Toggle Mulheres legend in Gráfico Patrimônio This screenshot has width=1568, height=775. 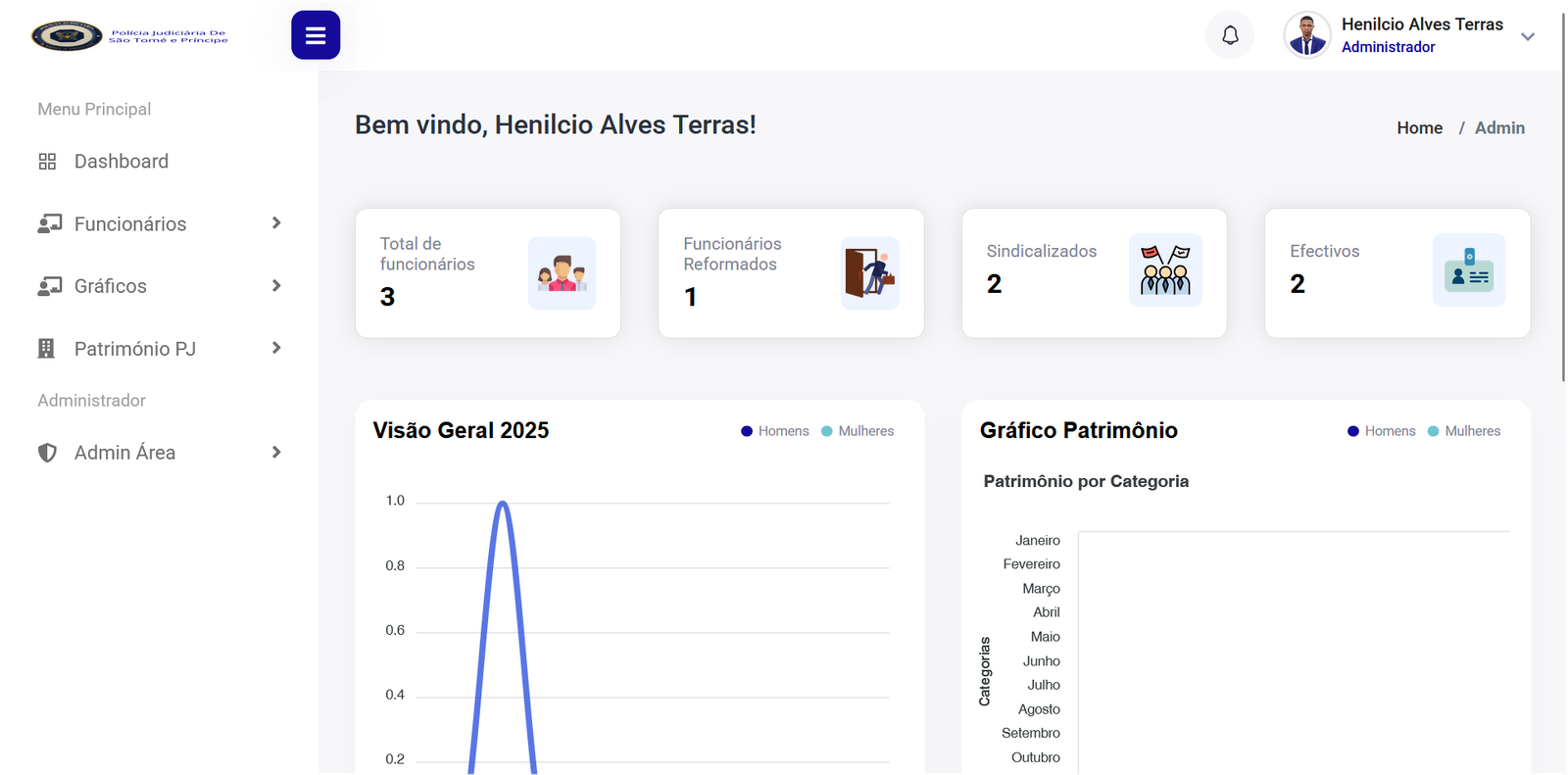pos(1464,431)
